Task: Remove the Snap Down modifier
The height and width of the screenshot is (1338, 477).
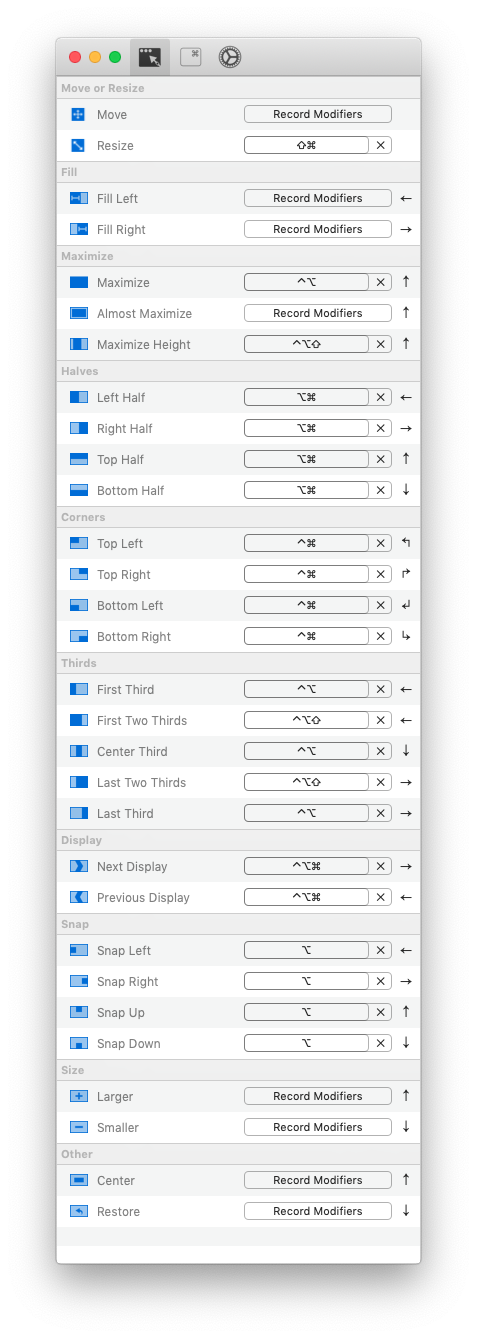Action: (381, 1043)
